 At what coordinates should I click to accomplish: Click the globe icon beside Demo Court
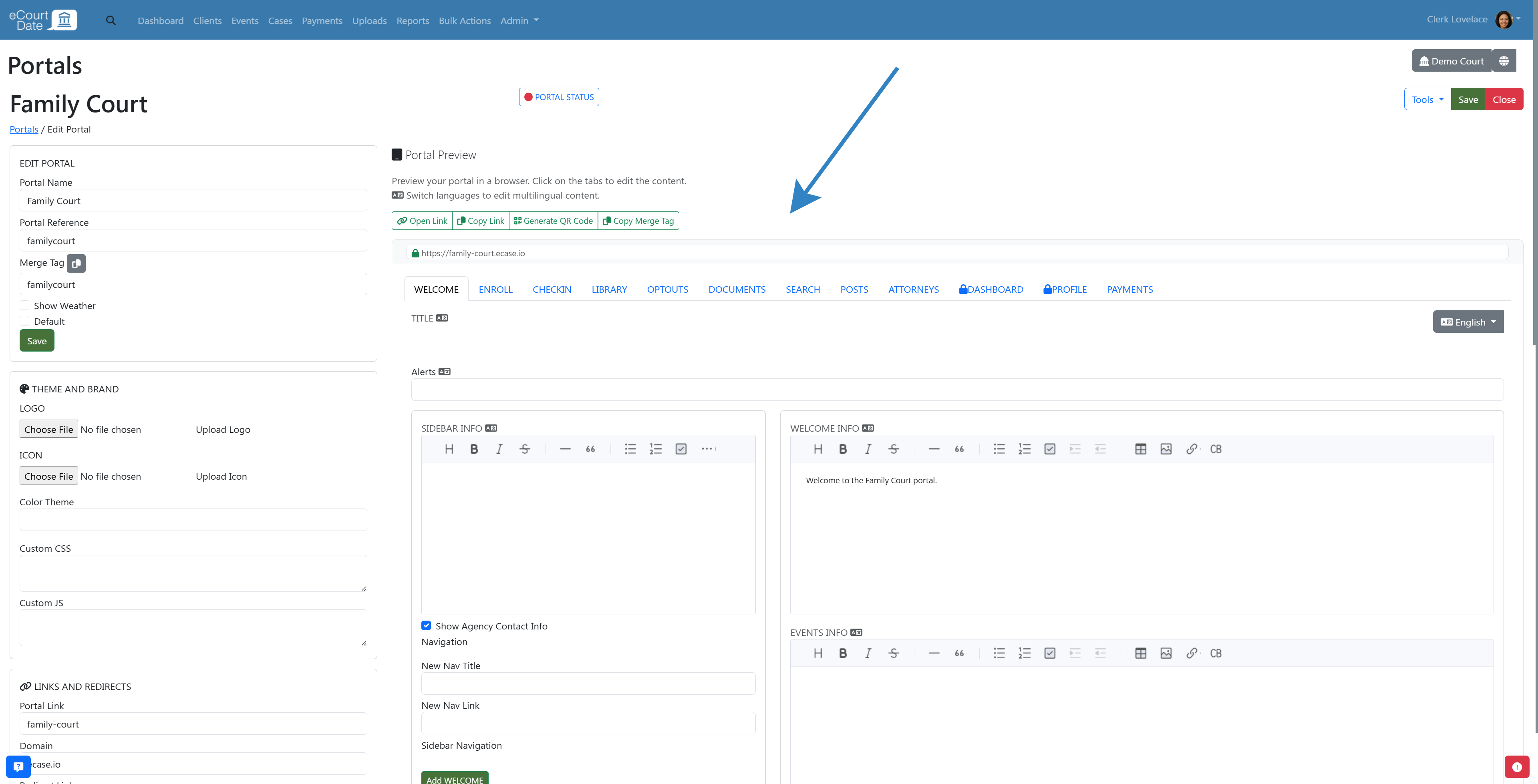[x=1504, y=61]
